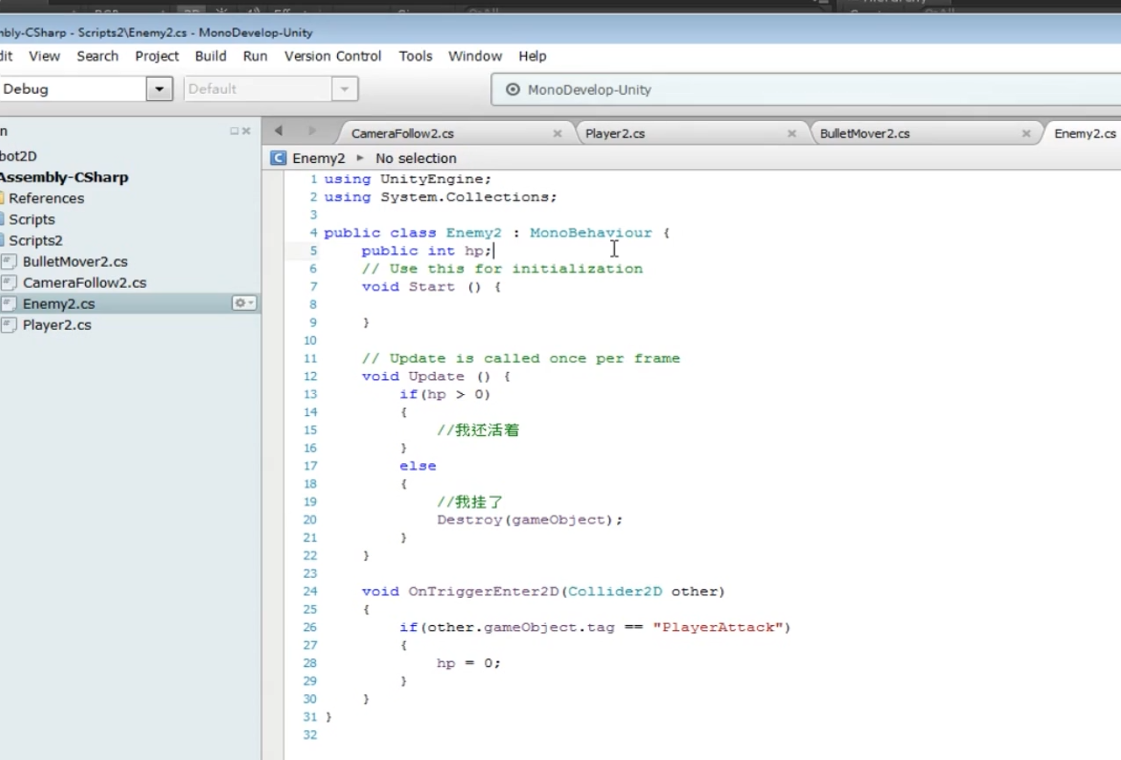The width and height of the screenshot is (1121, 760).
Task: Click 'MonoBehaviour' in the class declaration
Action: 591,232
